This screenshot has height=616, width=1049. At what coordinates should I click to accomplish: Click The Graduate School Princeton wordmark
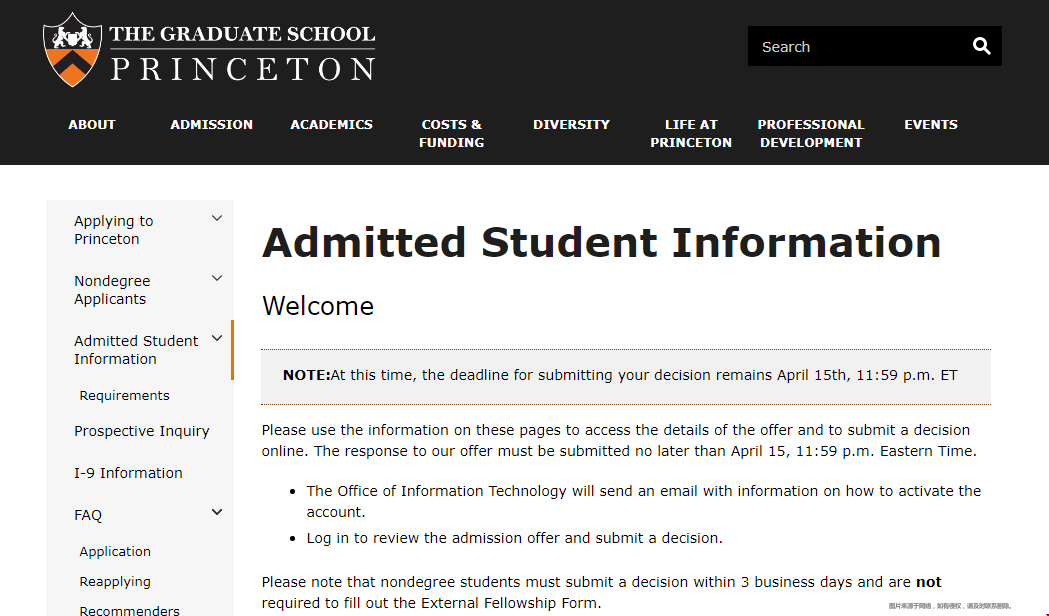pyautogui.click(x=242, y=52)
